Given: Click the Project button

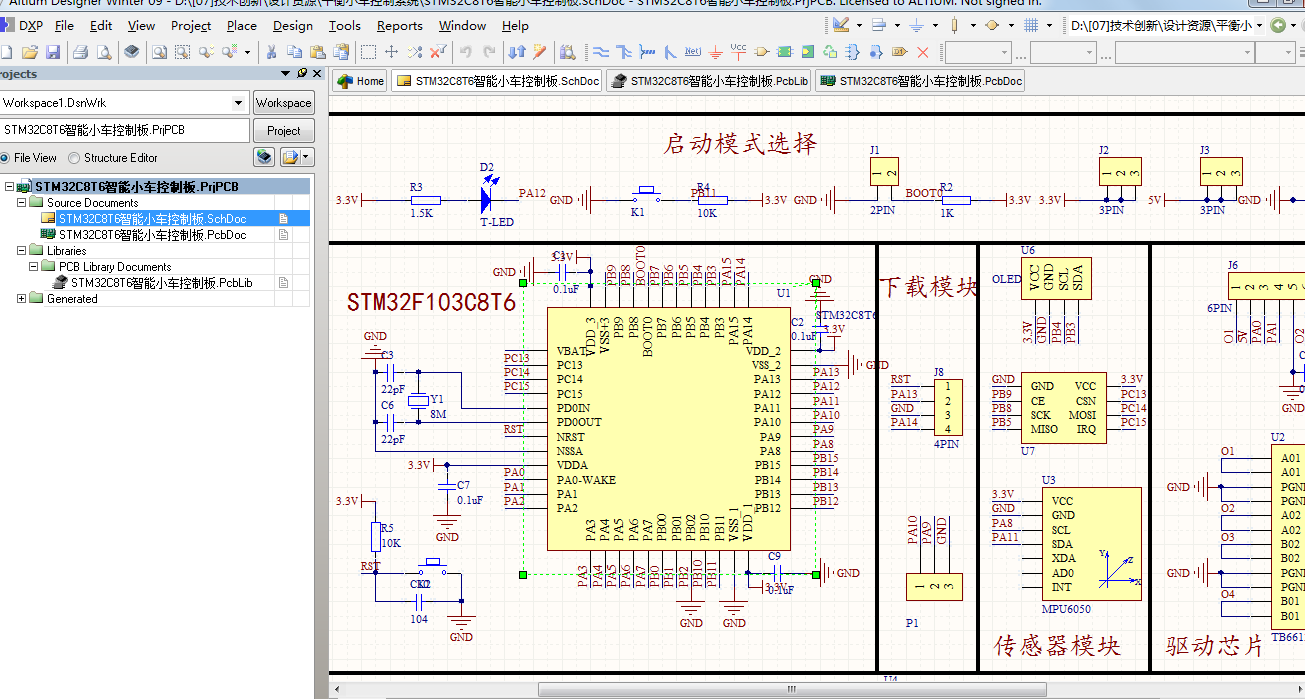Looking at the screenshot, I should 283,131.
